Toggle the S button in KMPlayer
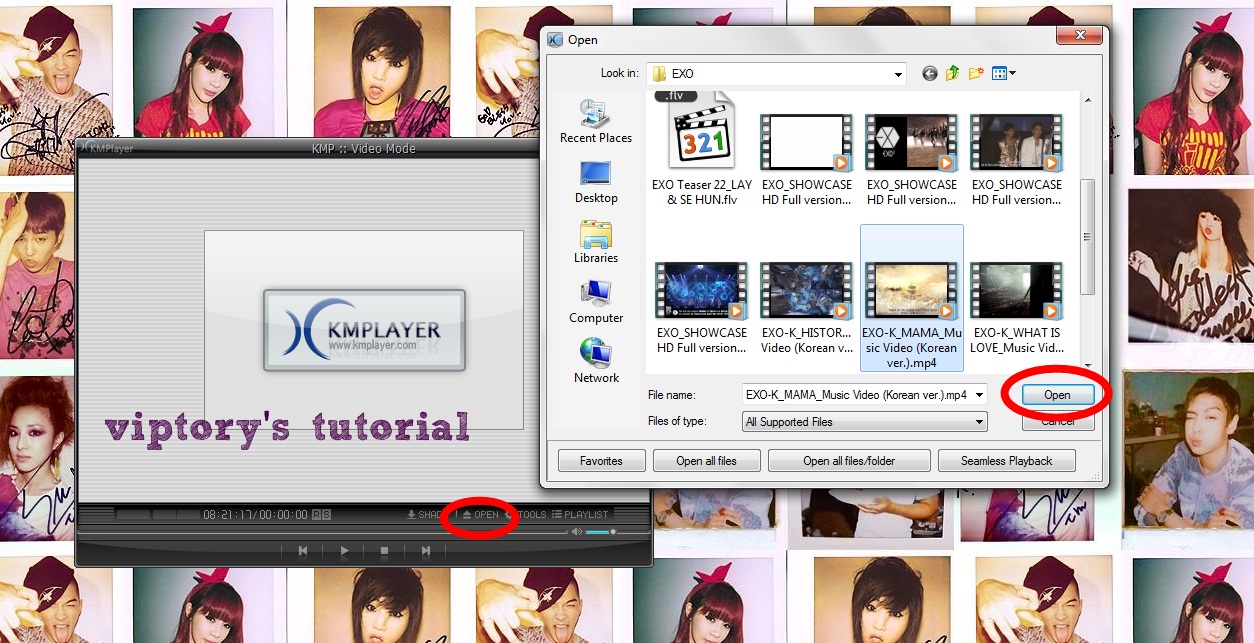1254x643 pixels. click(326, 515)
